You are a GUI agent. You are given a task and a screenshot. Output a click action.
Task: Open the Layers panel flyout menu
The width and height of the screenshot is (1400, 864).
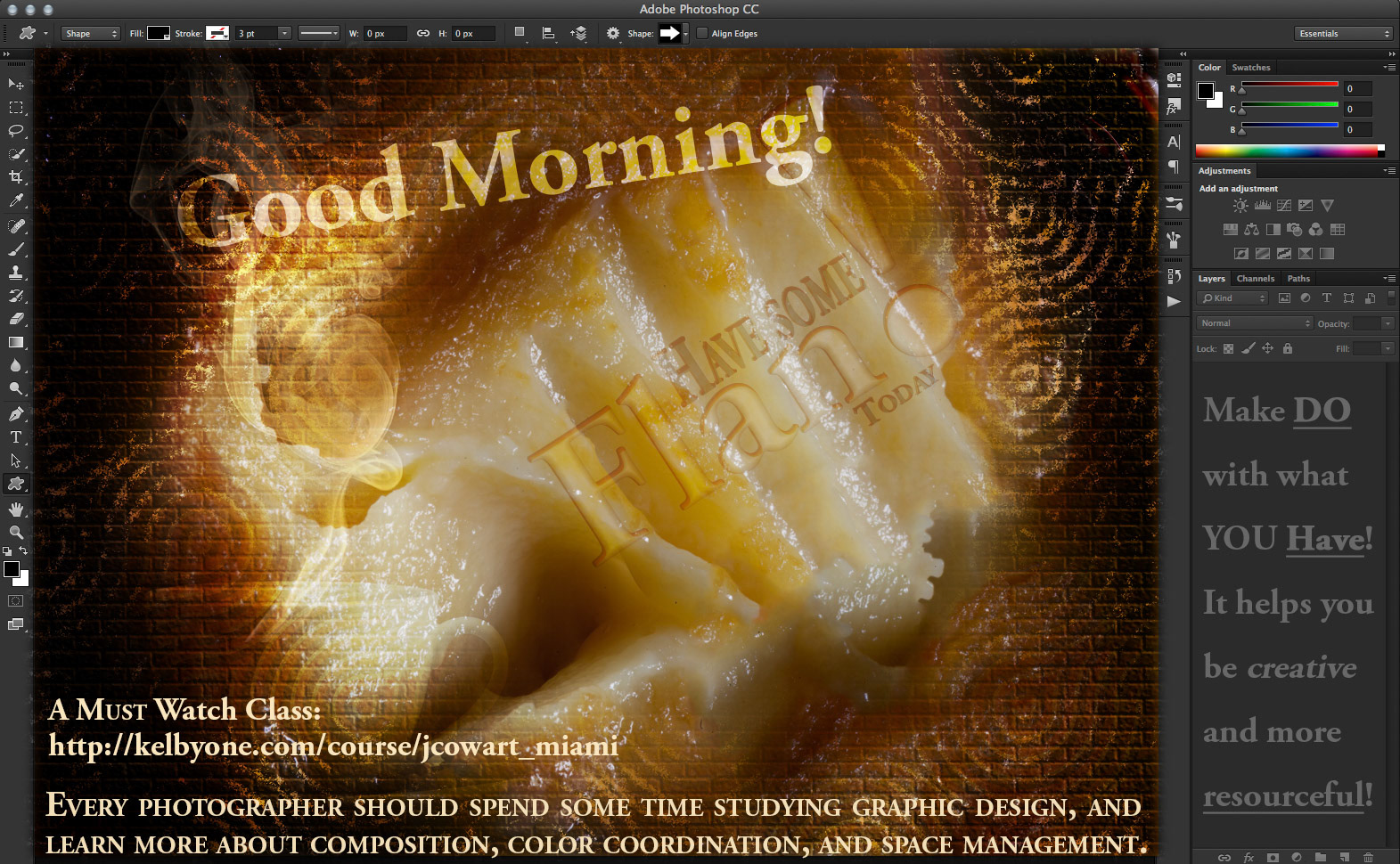tap(1389, 279)
